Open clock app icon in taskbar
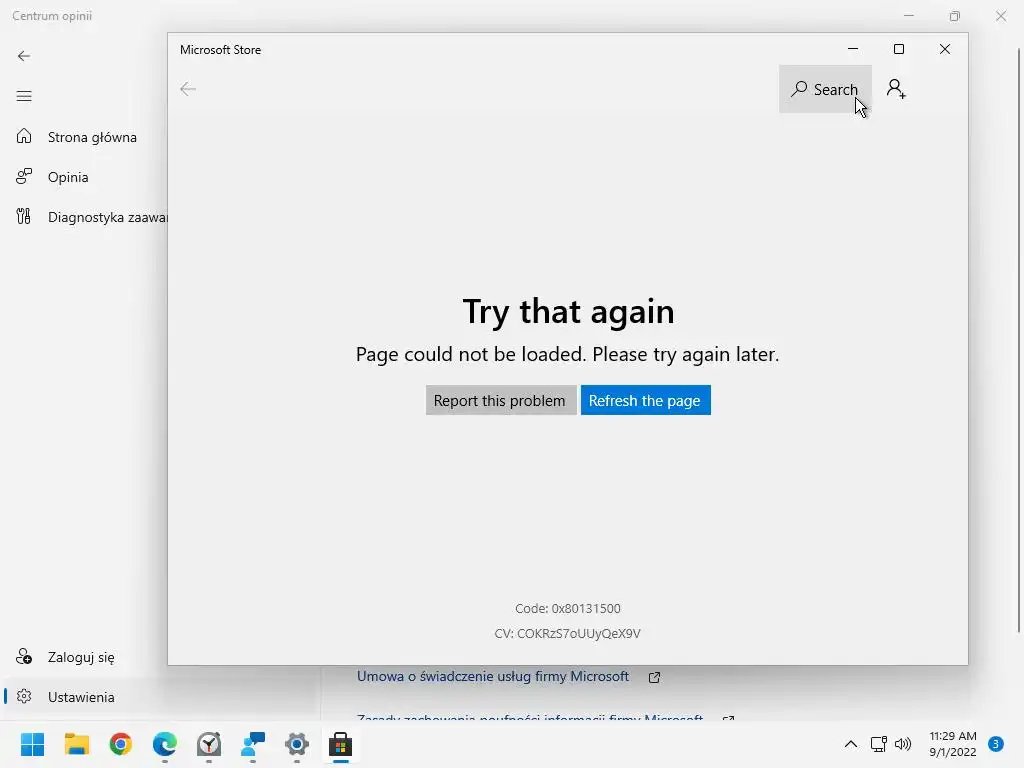Image resolution: width=1024 pixels, height=768 pixels. [x=209, y=744]
